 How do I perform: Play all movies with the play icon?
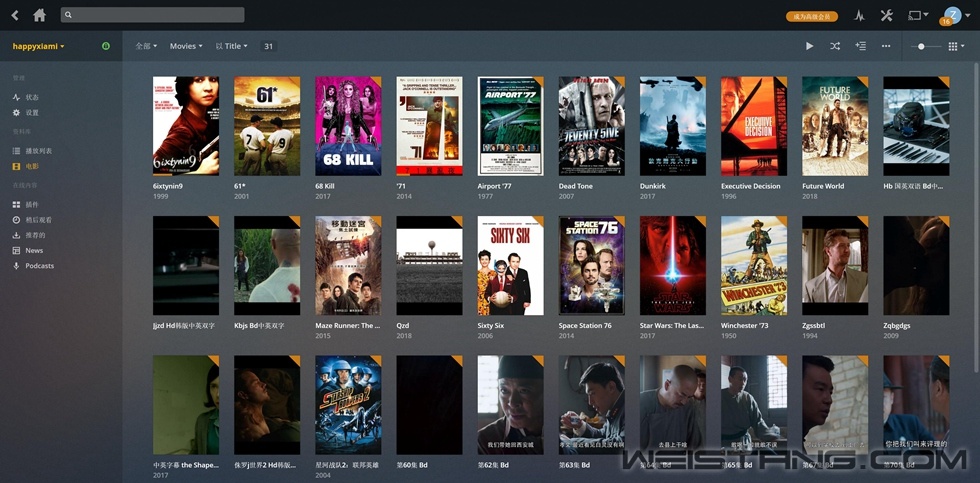point(809,46)
